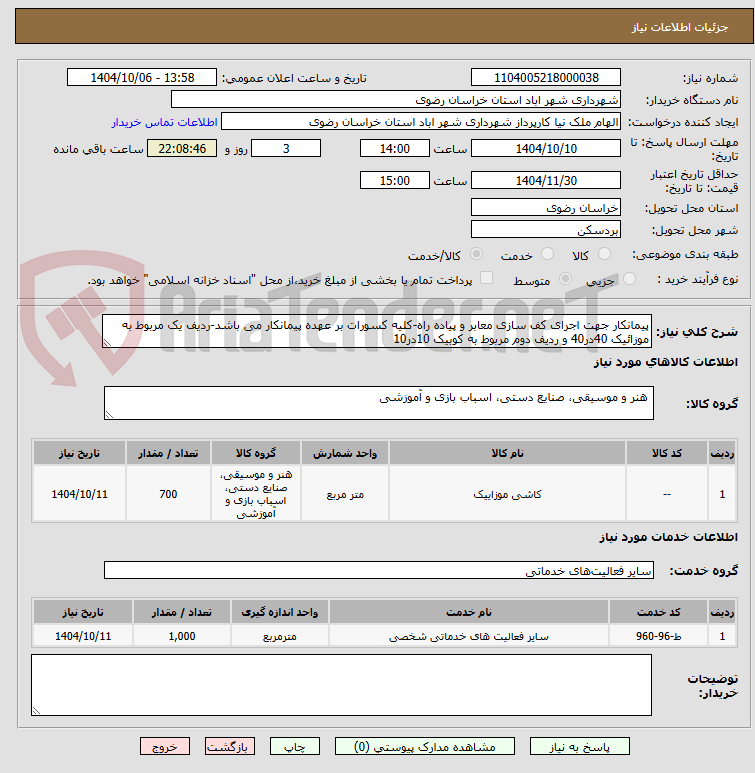Click the گروه کالا textarea

[x=379, y=403]
